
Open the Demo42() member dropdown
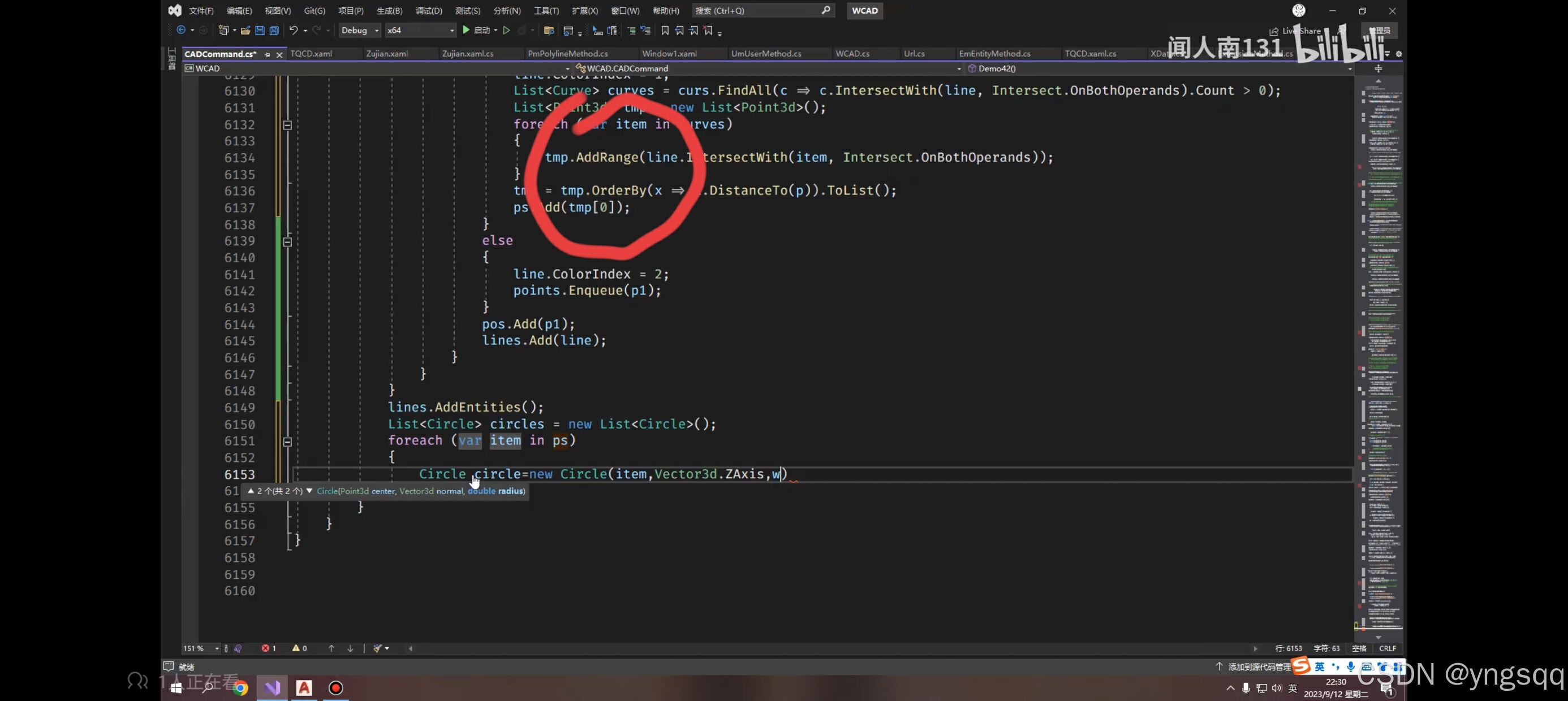1160,68
